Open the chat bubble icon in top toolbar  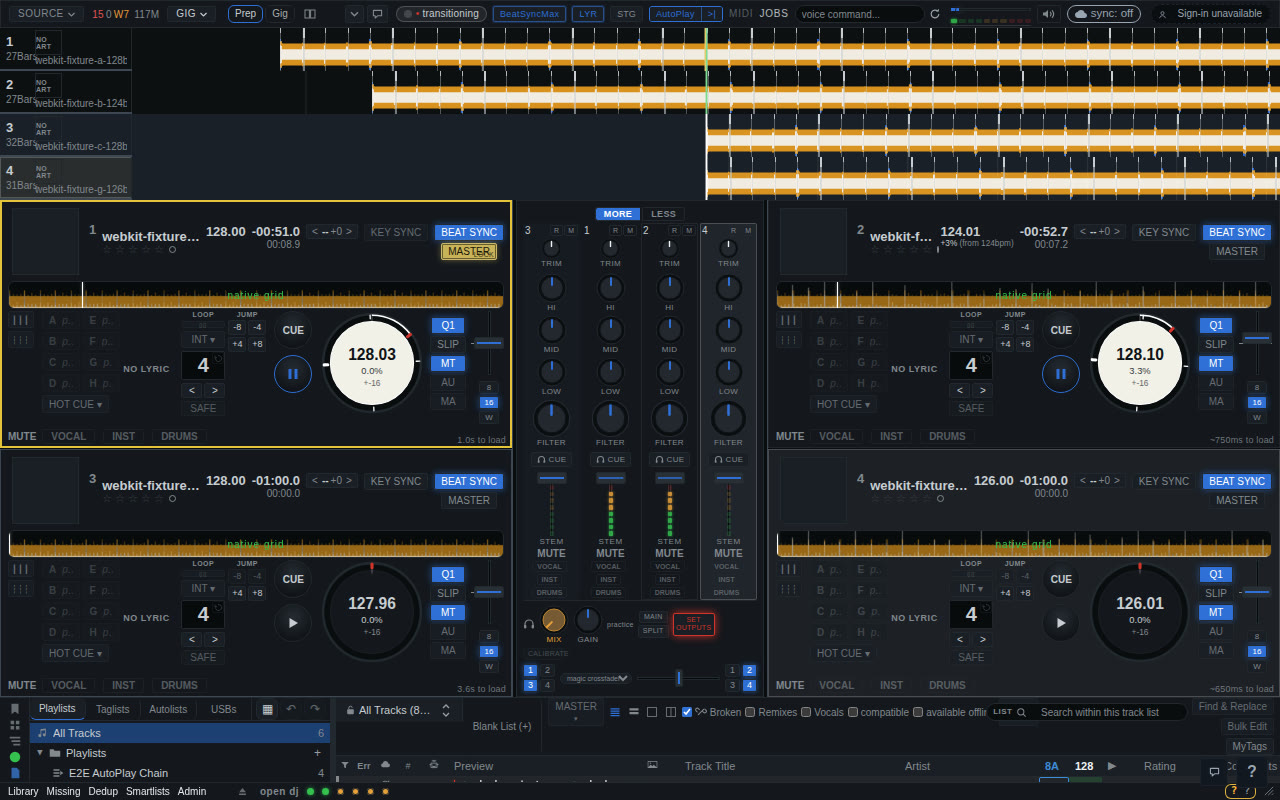377,14
